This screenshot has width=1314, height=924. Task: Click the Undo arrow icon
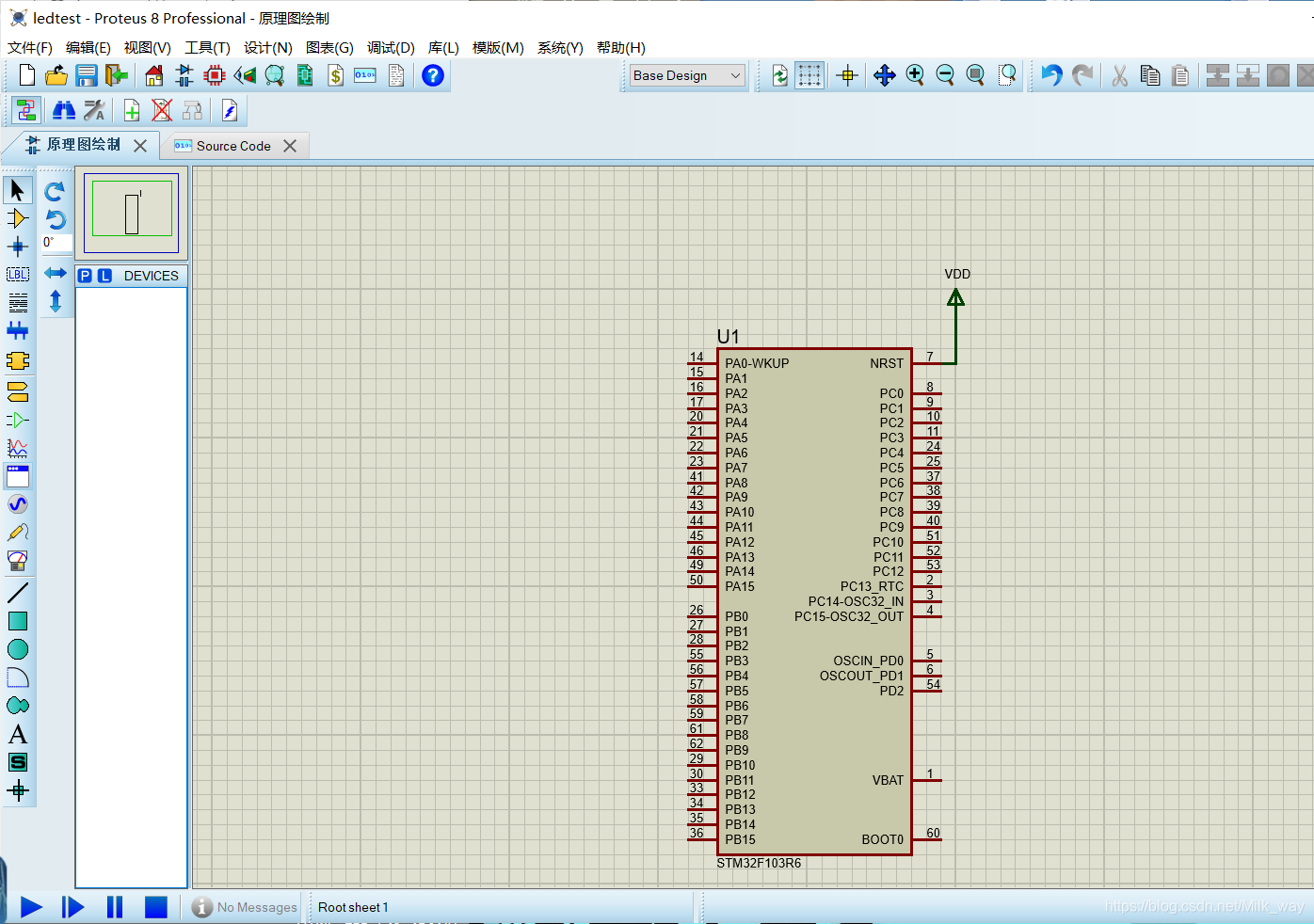pyautogui.click(x=1051, y=75)
